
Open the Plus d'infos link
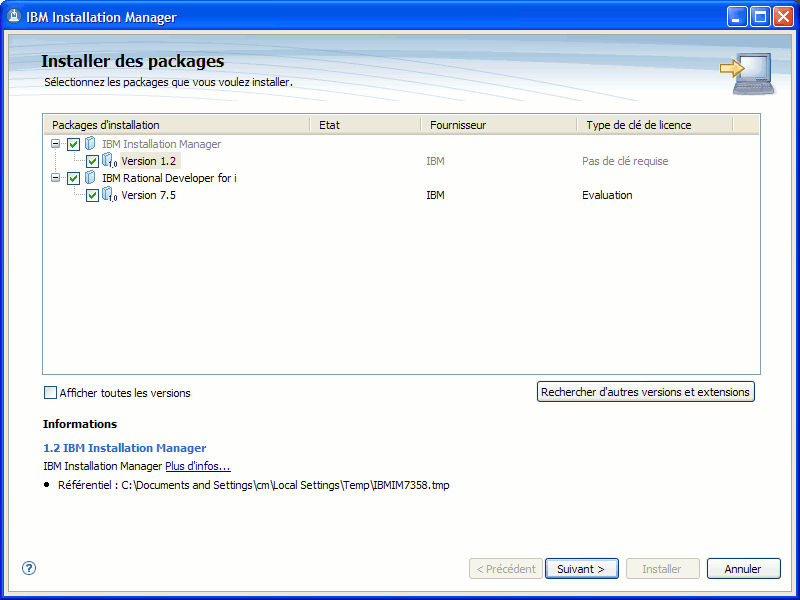(198, 466)
